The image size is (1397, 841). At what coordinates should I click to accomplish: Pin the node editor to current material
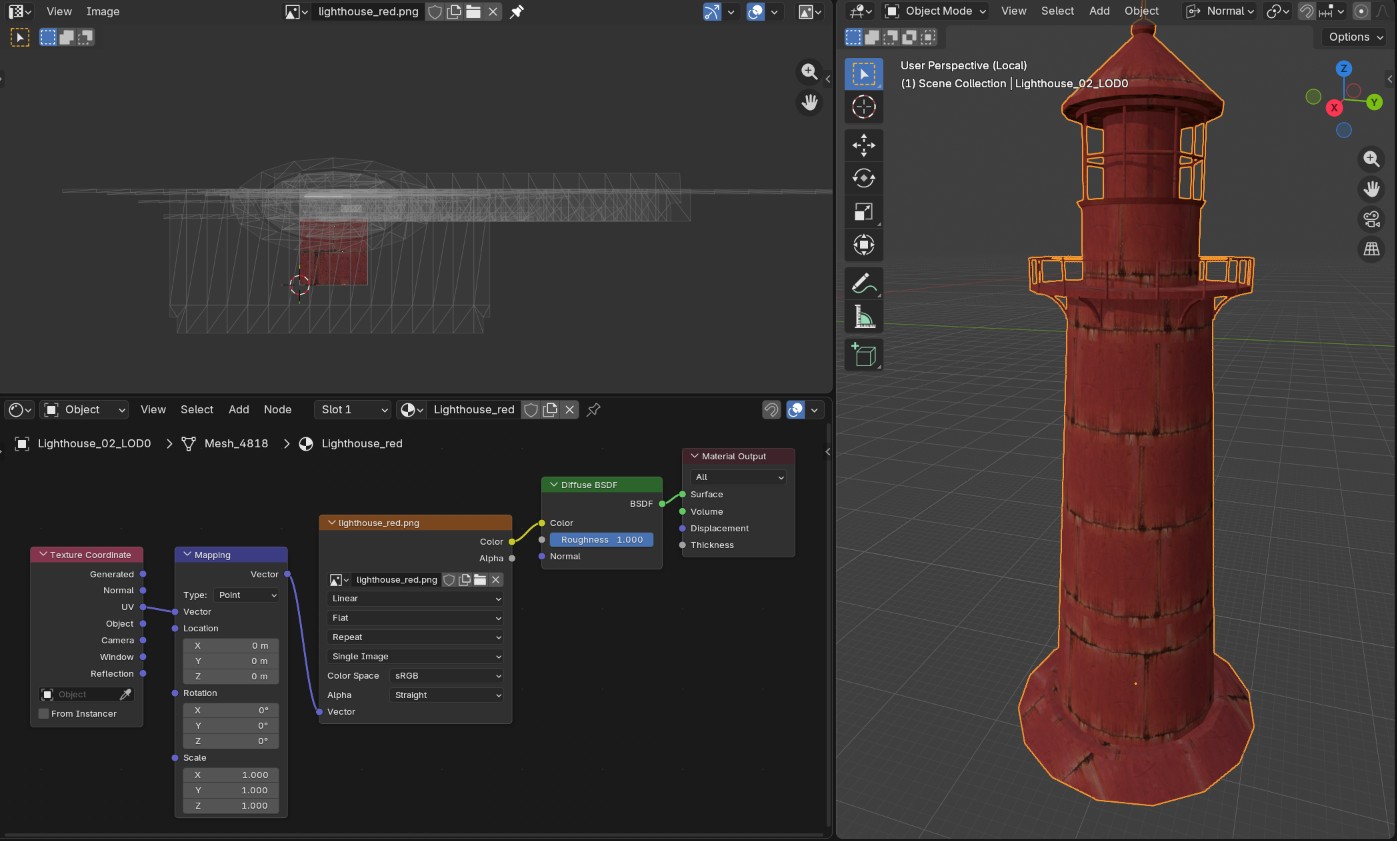[594, 409]
